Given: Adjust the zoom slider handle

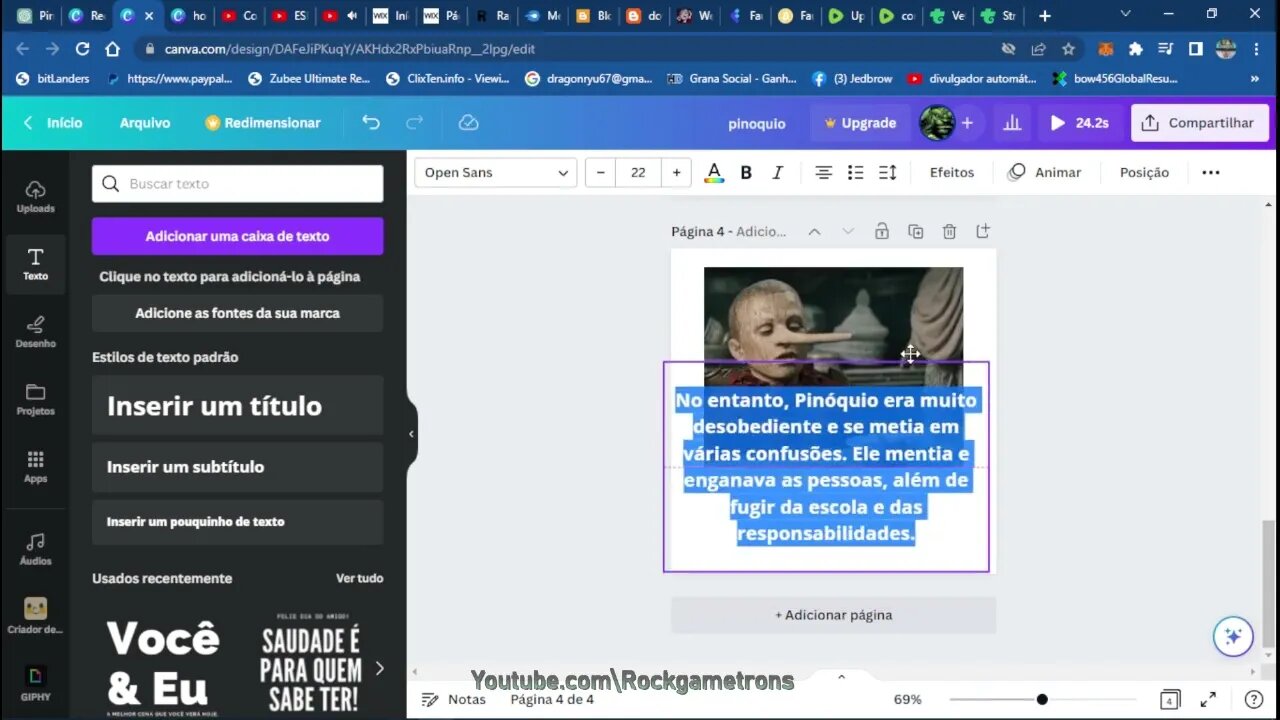Looking at the screenshot, I should [x=1042, y=700].
